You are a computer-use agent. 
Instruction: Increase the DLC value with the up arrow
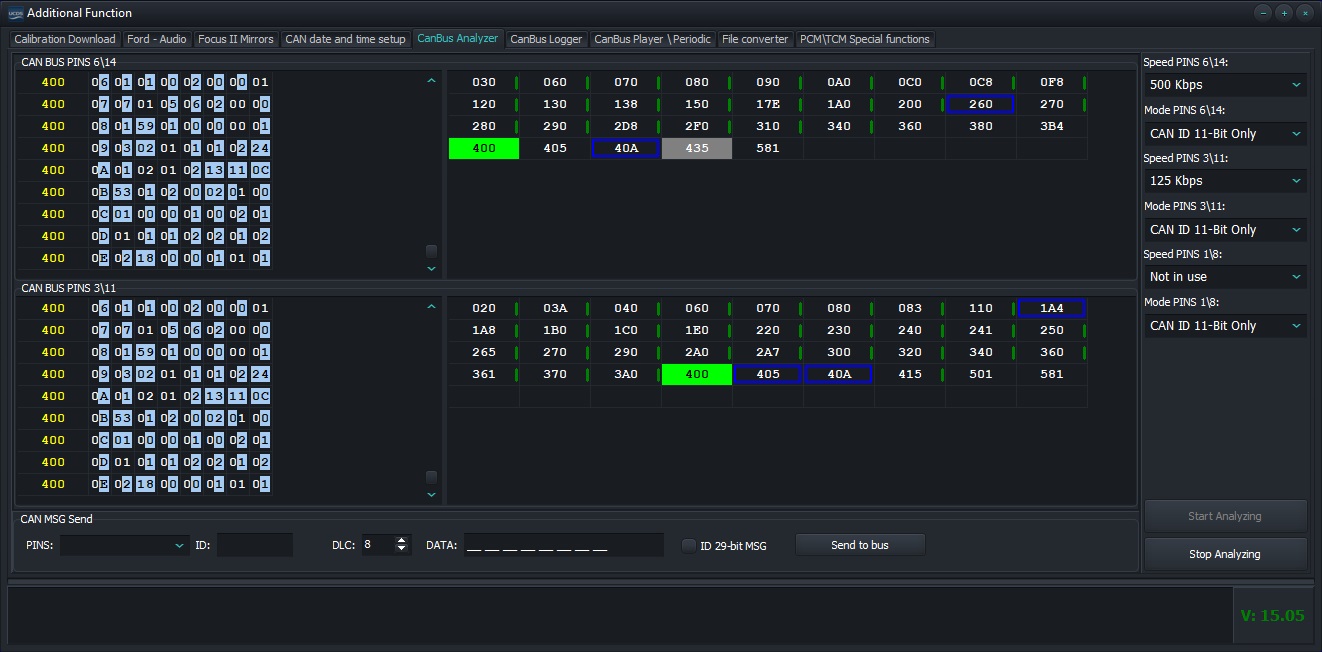click(402, 540)
